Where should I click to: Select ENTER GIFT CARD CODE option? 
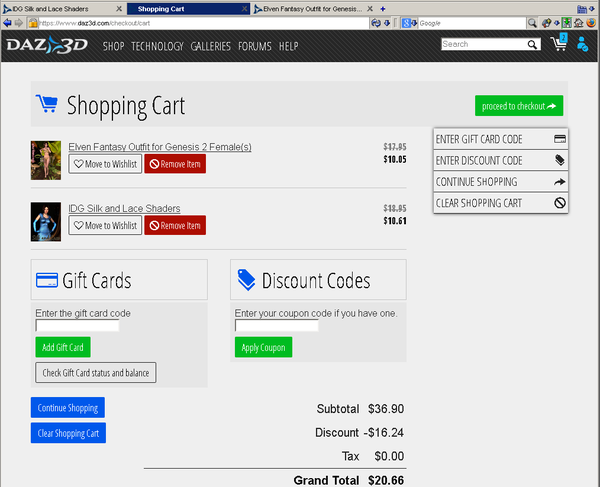(501, 139)
